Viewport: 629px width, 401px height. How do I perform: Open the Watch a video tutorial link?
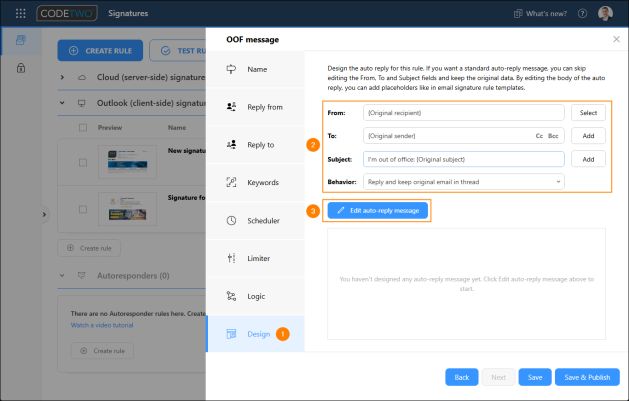tap(102, 325)
